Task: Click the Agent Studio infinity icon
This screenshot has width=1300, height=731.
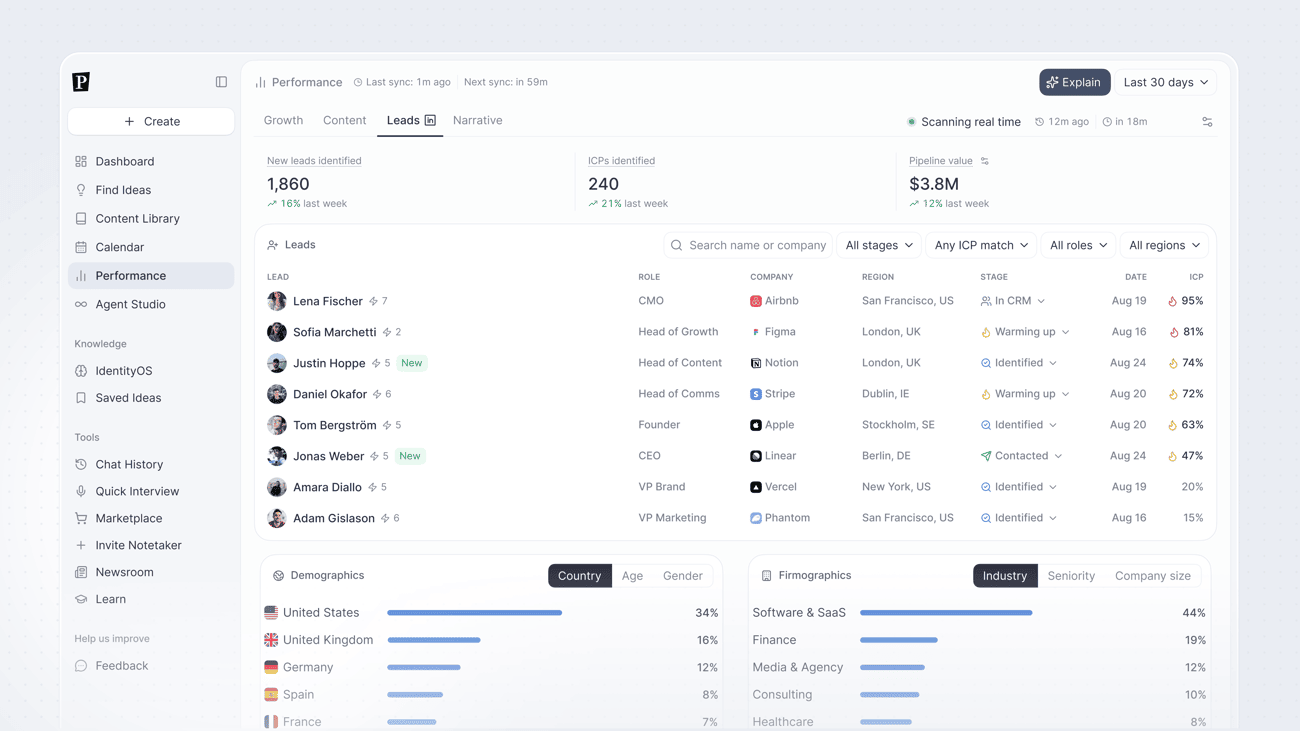Action: 81,304
